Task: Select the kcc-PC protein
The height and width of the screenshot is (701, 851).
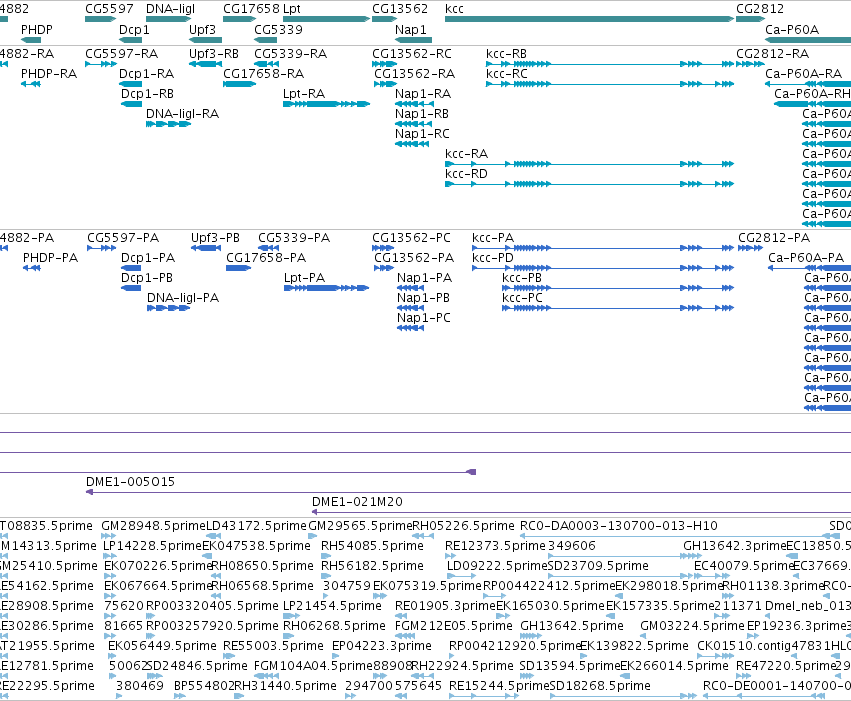Action: pyautogui.click(x=618, y=308)
